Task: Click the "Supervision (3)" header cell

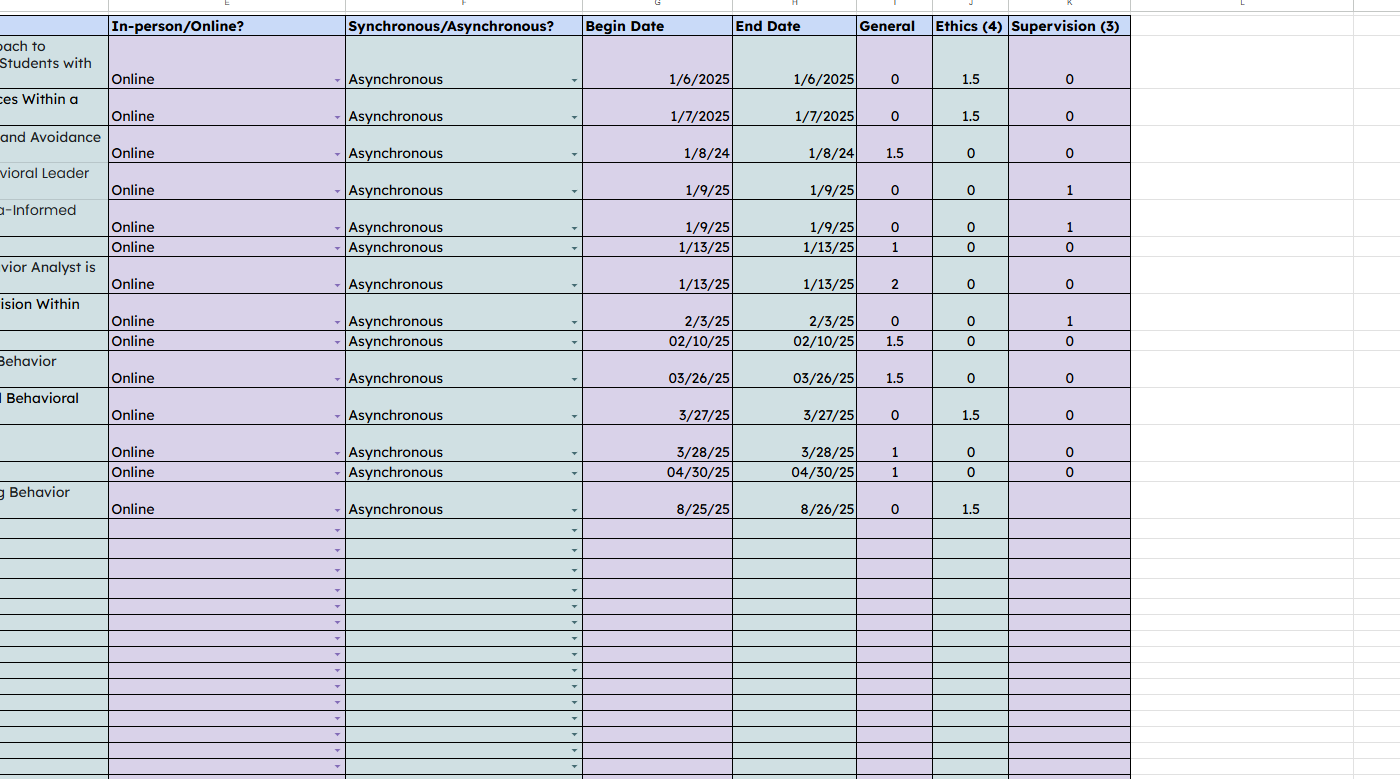Action: tap(1068, 26)
